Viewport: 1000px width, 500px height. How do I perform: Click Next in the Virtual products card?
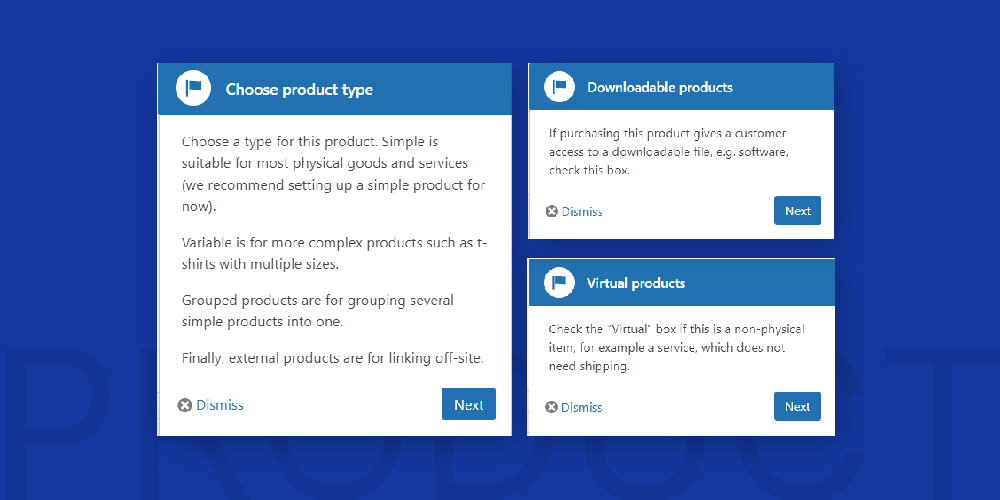(797, 406)
